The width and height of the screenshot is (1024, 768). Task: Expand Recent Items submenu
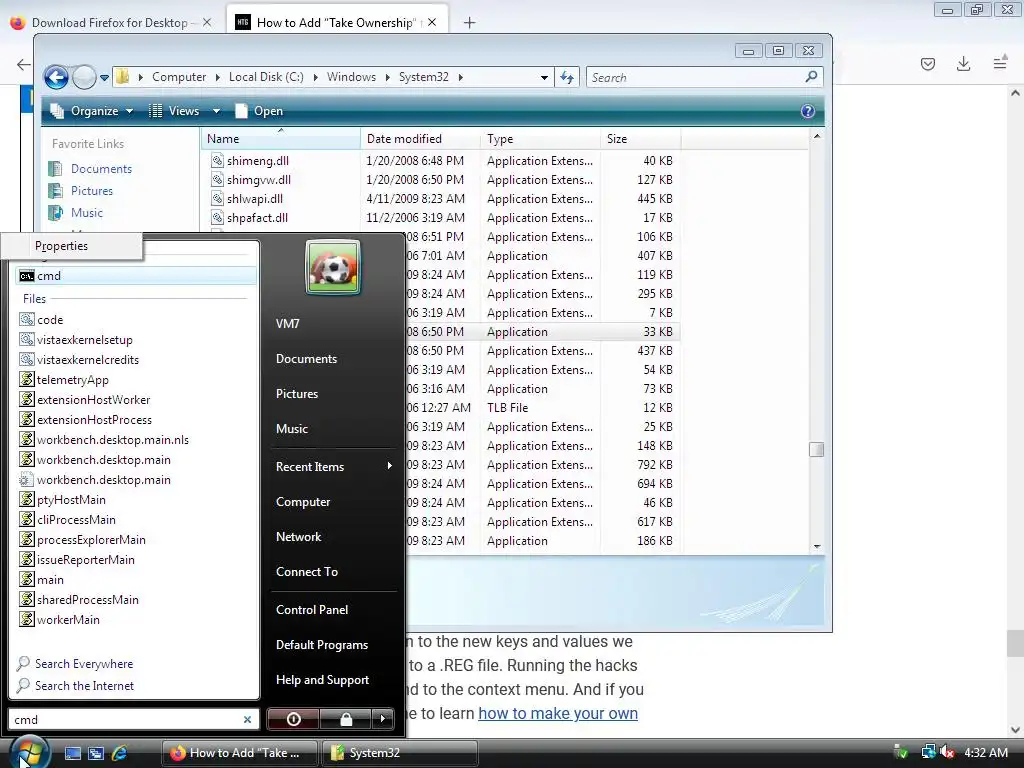coord(334,467)
